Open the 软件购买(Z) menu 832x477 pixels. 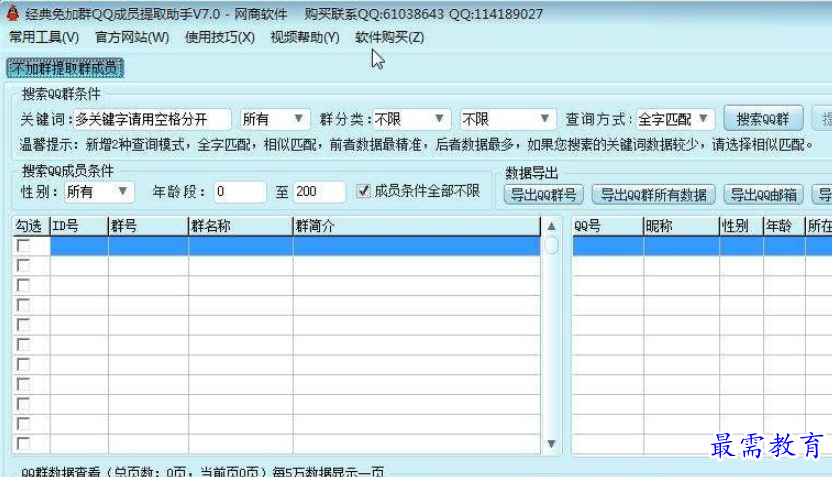tap(389, 37)
